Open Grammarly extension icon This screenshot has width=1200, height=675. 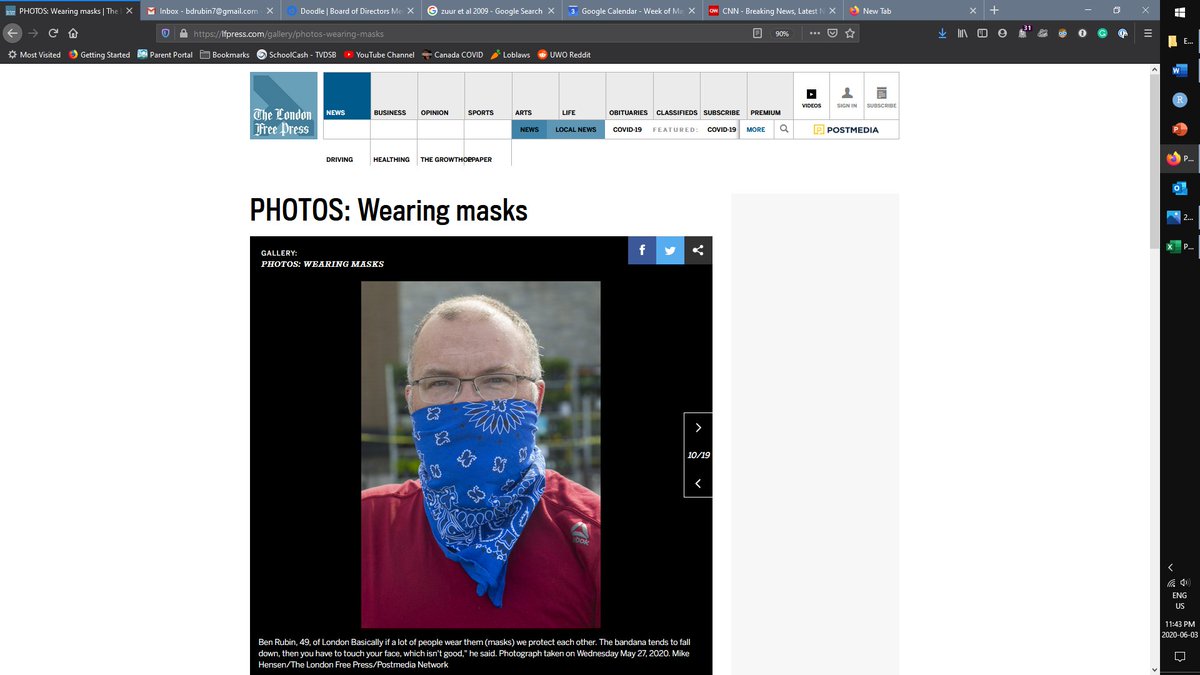pos(1102,32)
